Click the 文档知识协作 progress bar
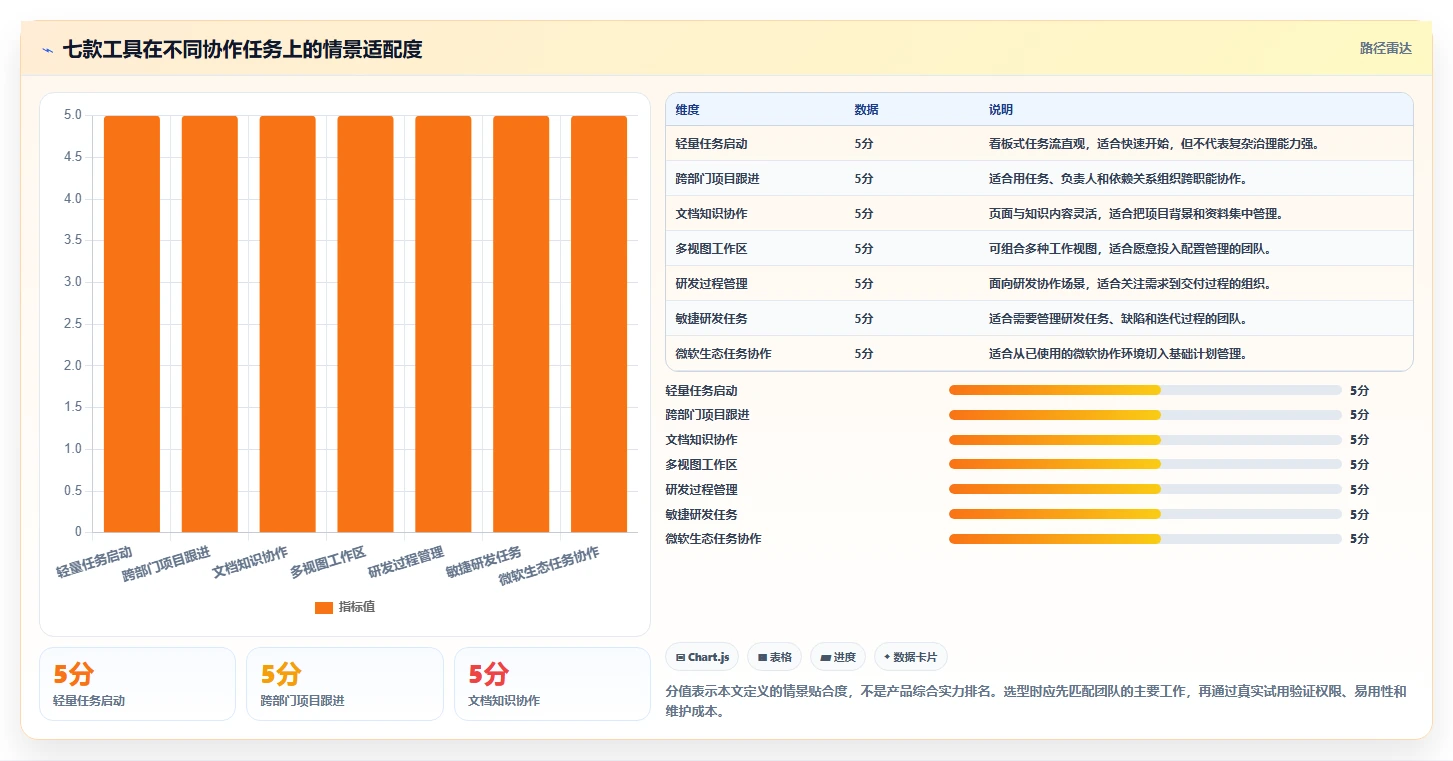 [x=1145, y=440]
